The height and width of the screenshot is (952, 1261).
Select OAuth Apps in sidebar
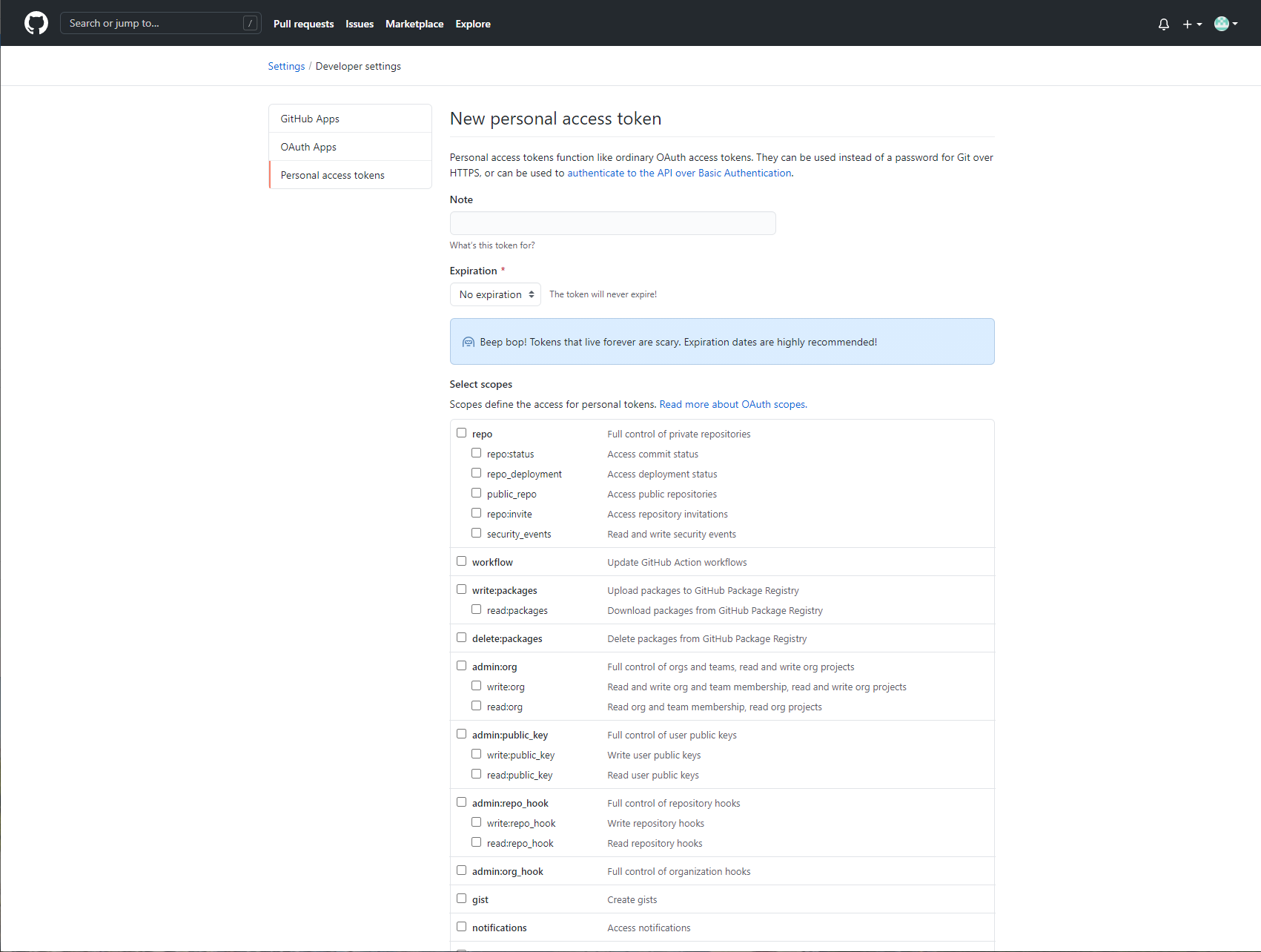351,147
